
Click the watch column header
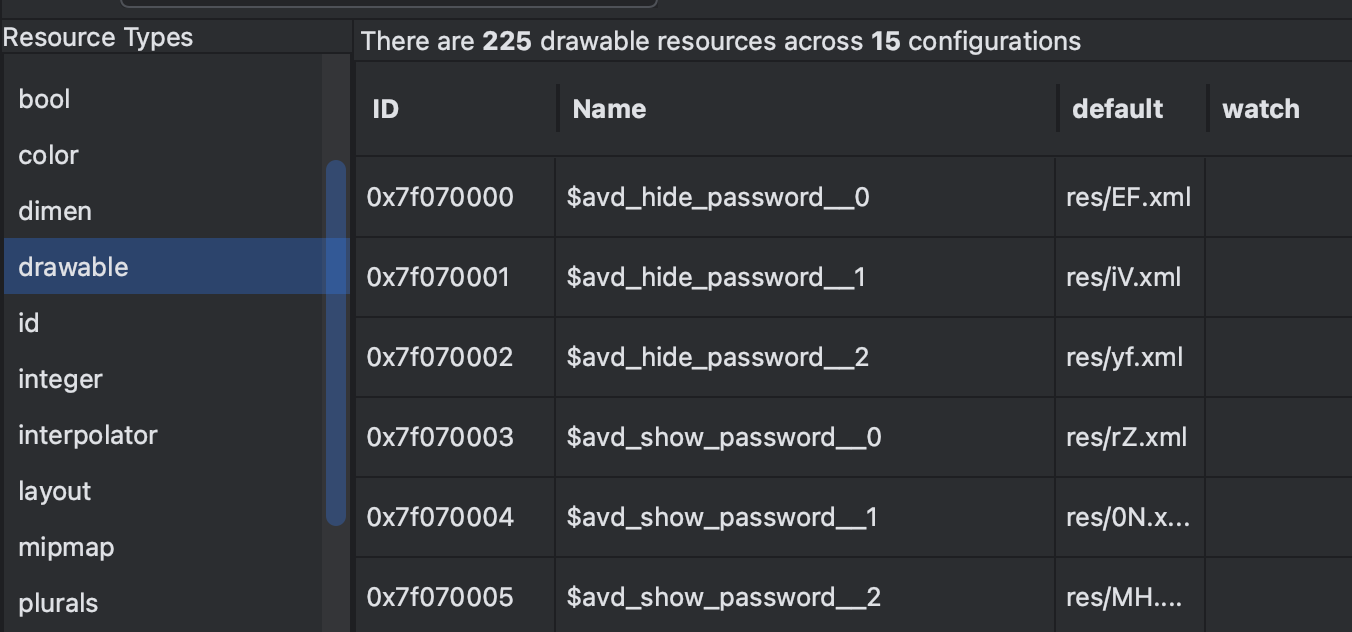point(1260,109)
